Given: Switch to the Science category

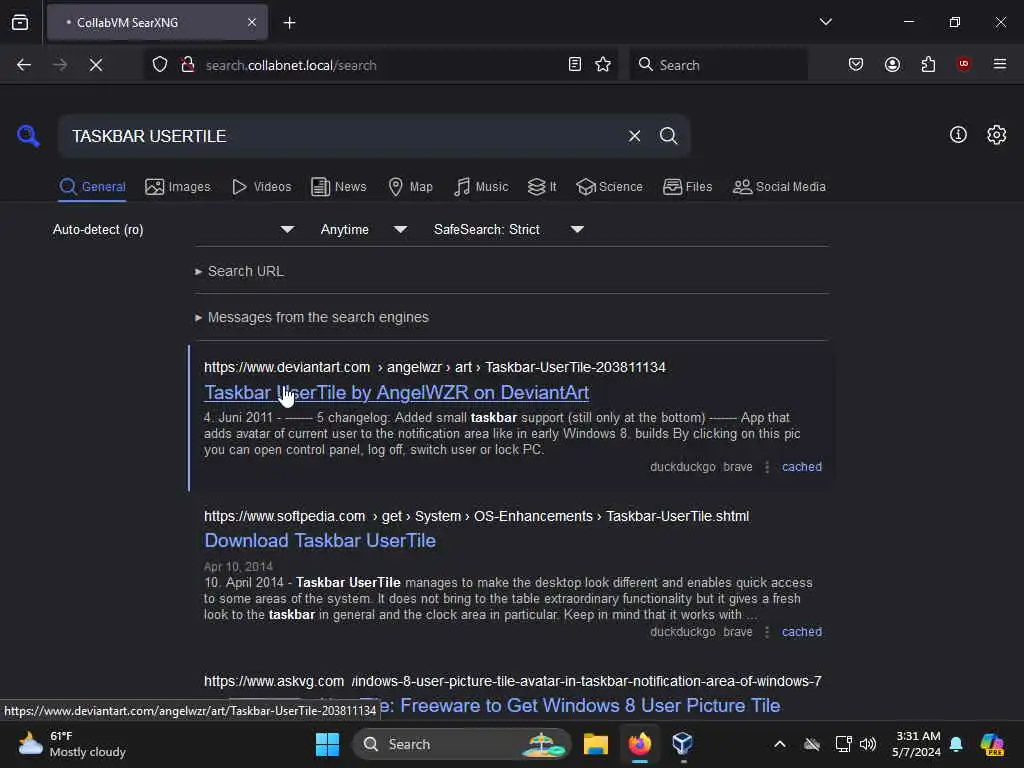Looking at the screenshot, I should click(609, 187).
